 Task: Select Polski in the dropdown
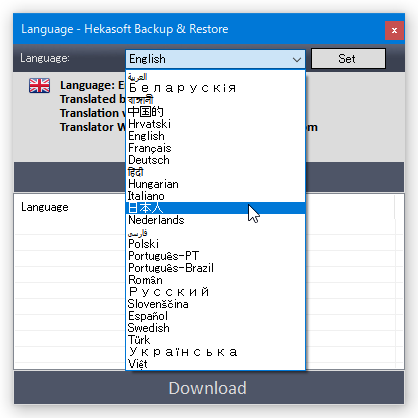coord(215,244)
